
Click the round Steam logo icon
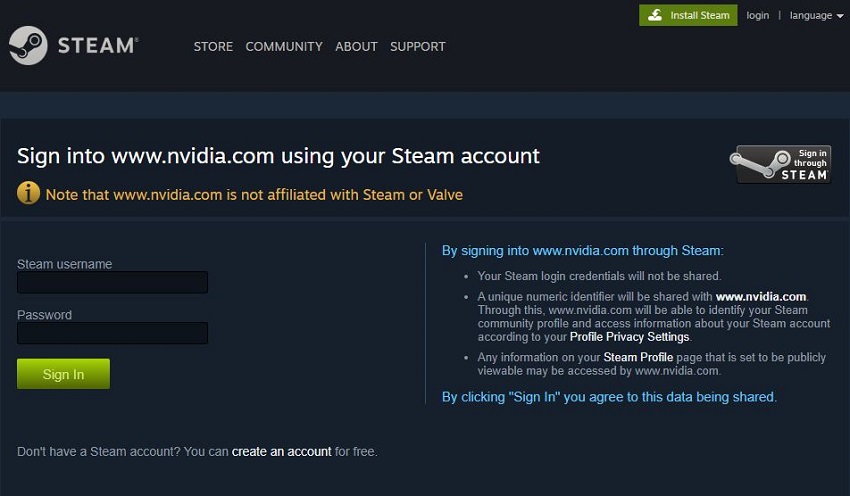coord(28,46)
